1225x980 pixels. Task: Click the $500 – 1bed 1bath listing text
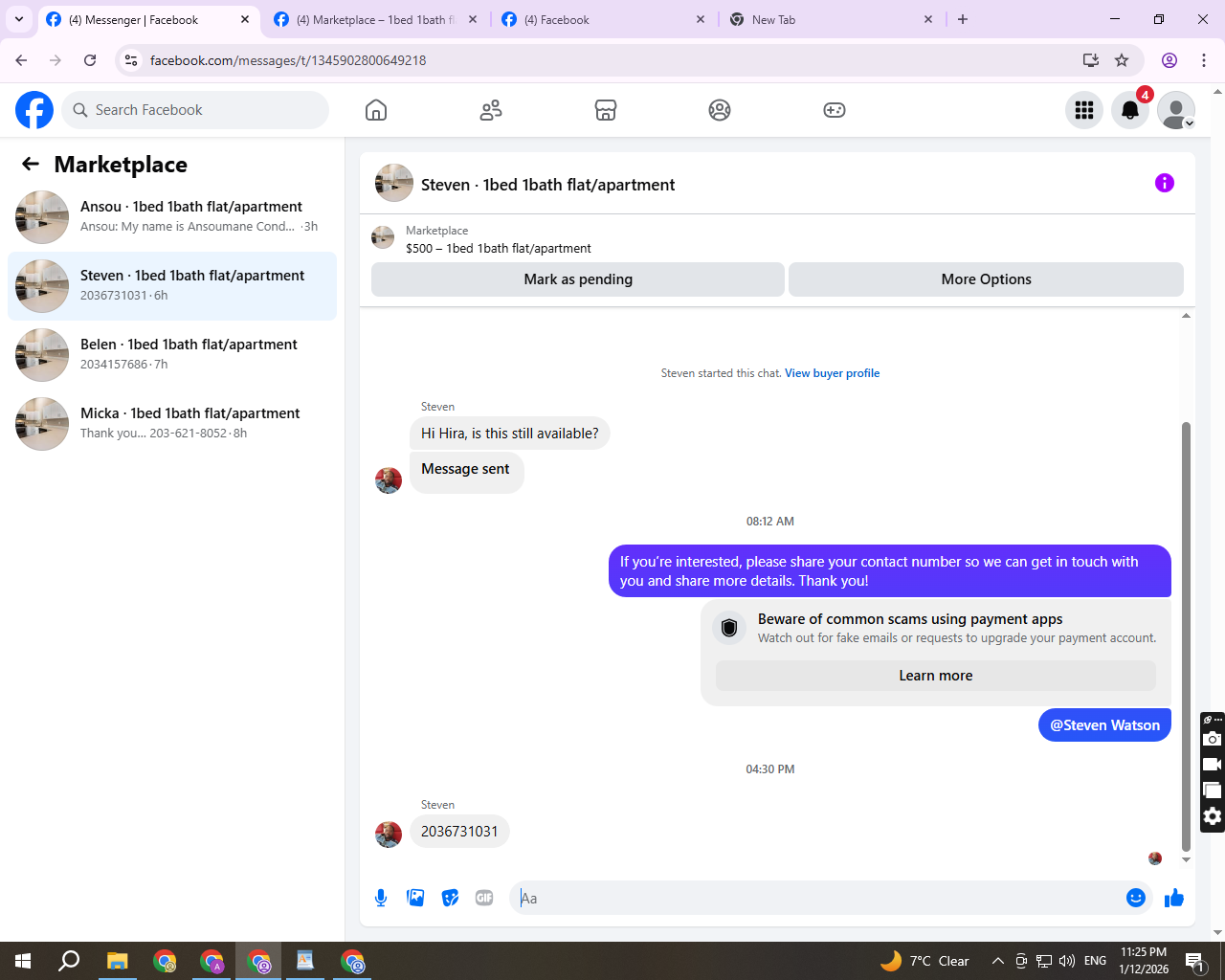pos(499,248)
